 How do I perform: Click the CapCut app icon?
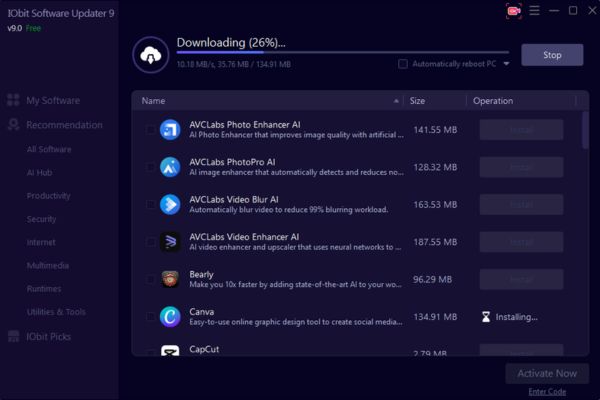[170, 350]
